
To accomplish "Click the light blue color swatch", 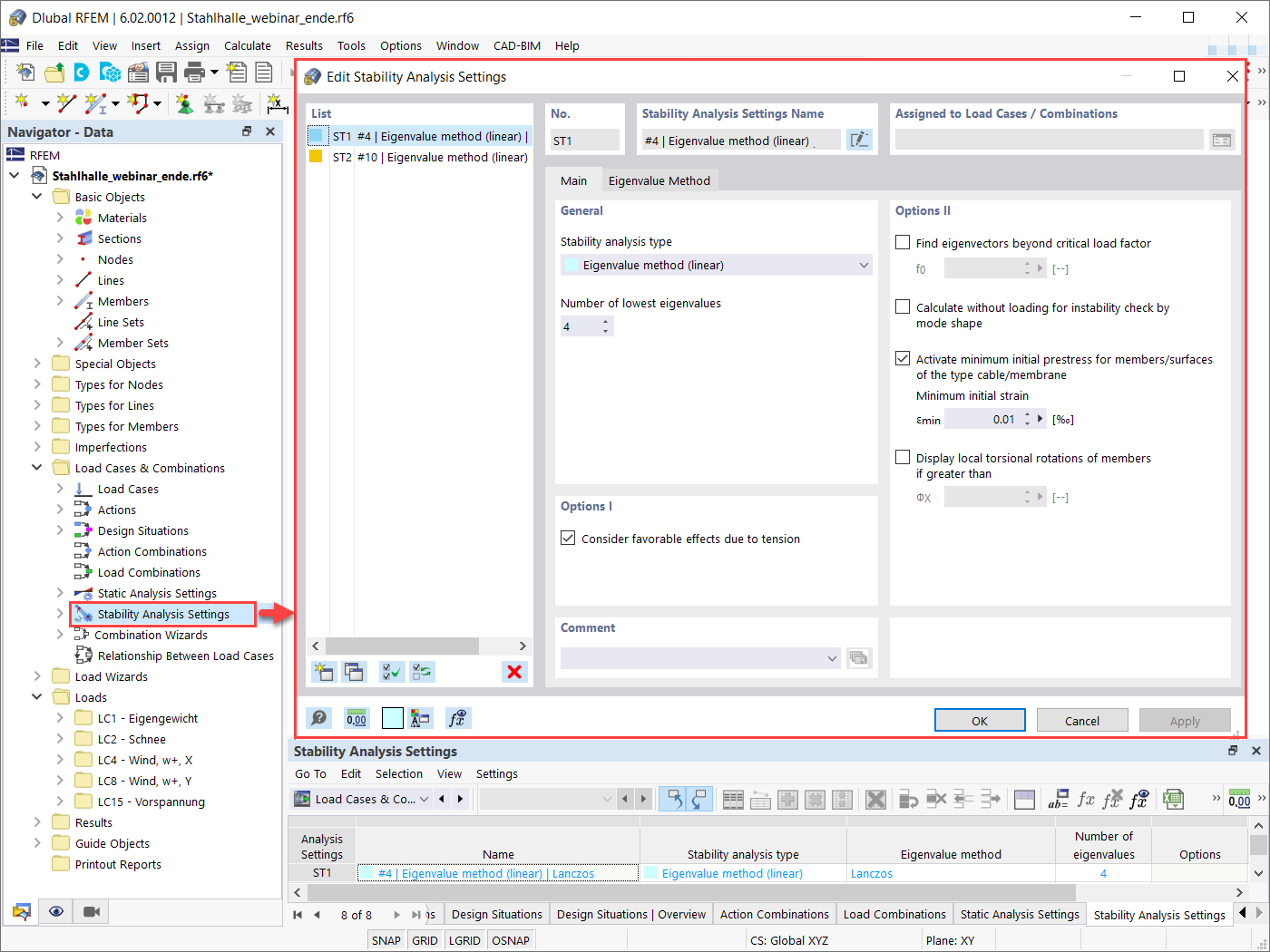I will pyautogui.click(x=394, y=717).
